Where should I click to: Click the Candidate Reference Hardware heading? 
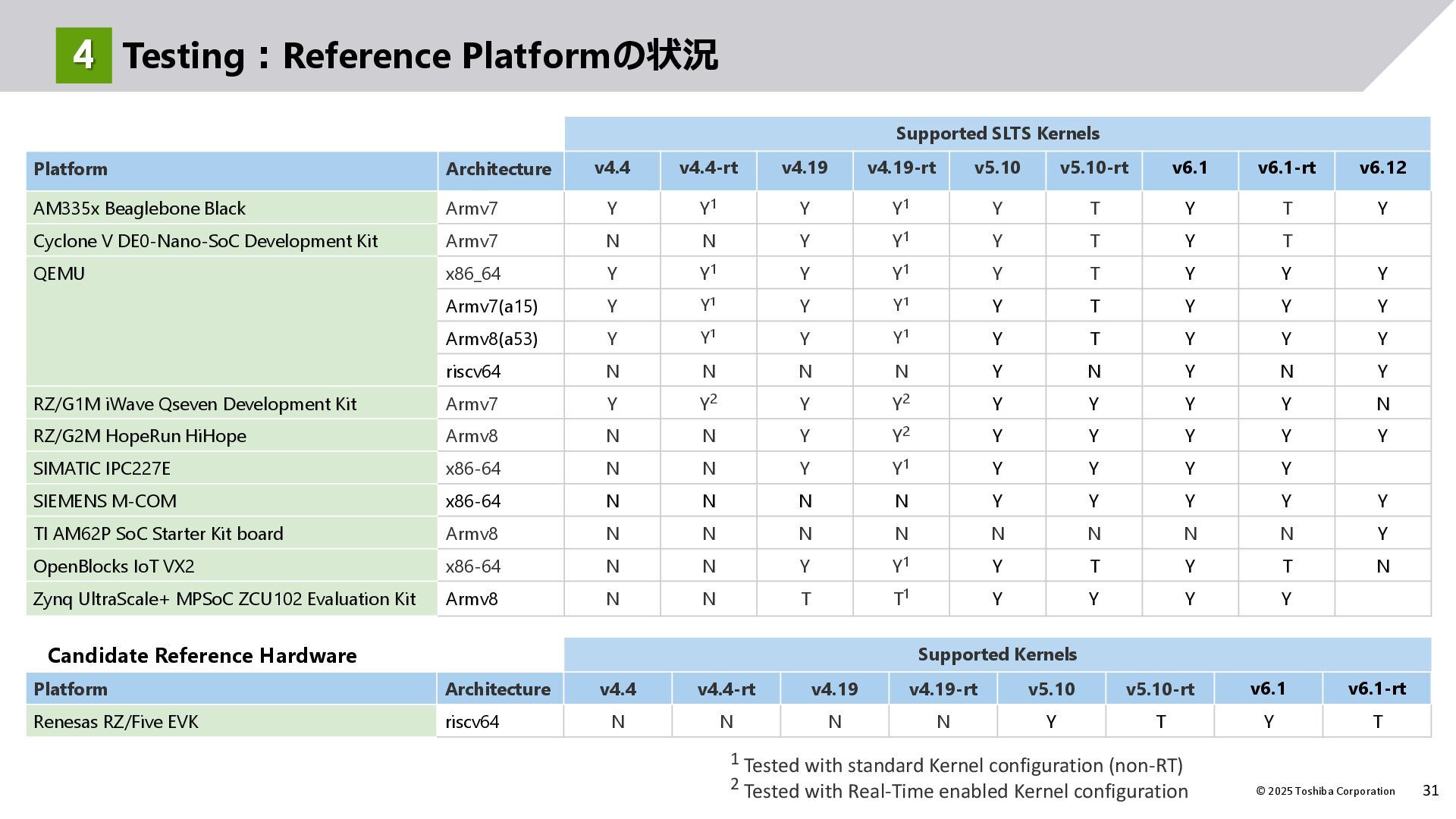[x=202, y=656]
